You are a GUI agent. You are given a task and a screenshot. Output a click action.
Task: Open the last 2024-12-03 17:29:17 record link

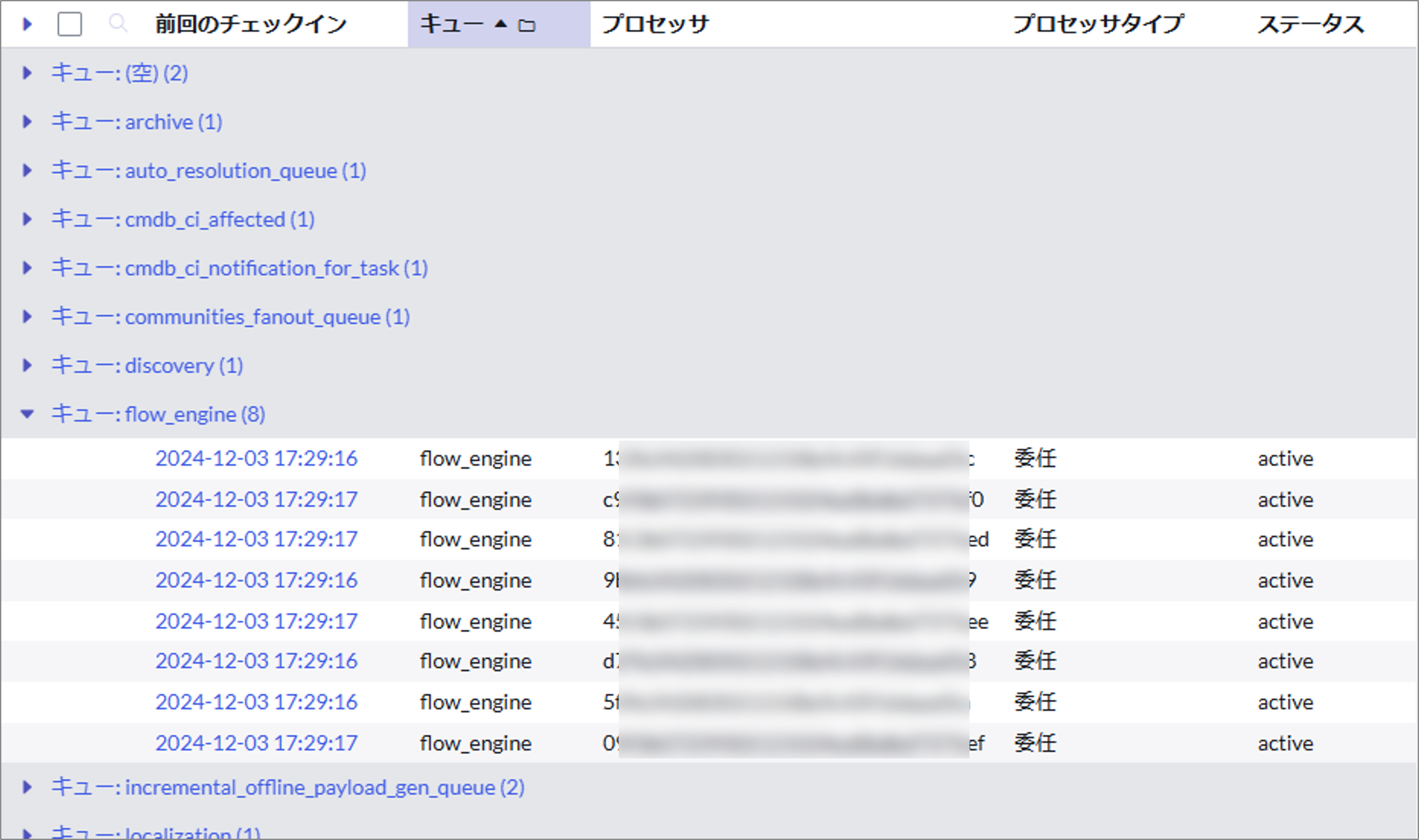257,742
